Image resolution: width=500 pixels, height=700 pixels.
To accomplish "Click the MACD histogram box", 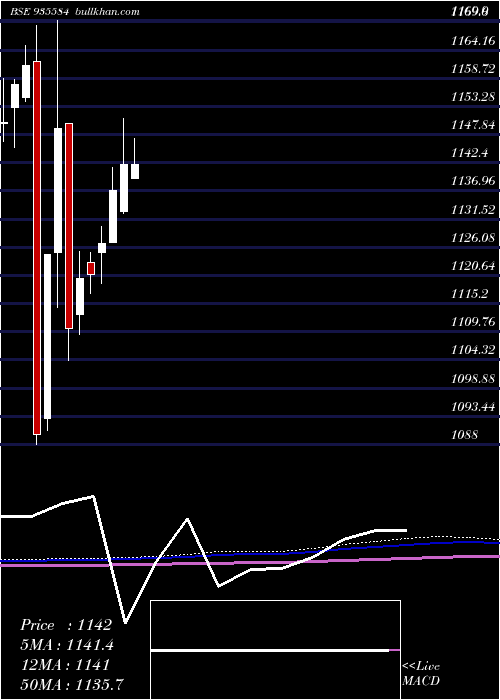I will pos(275,650).
